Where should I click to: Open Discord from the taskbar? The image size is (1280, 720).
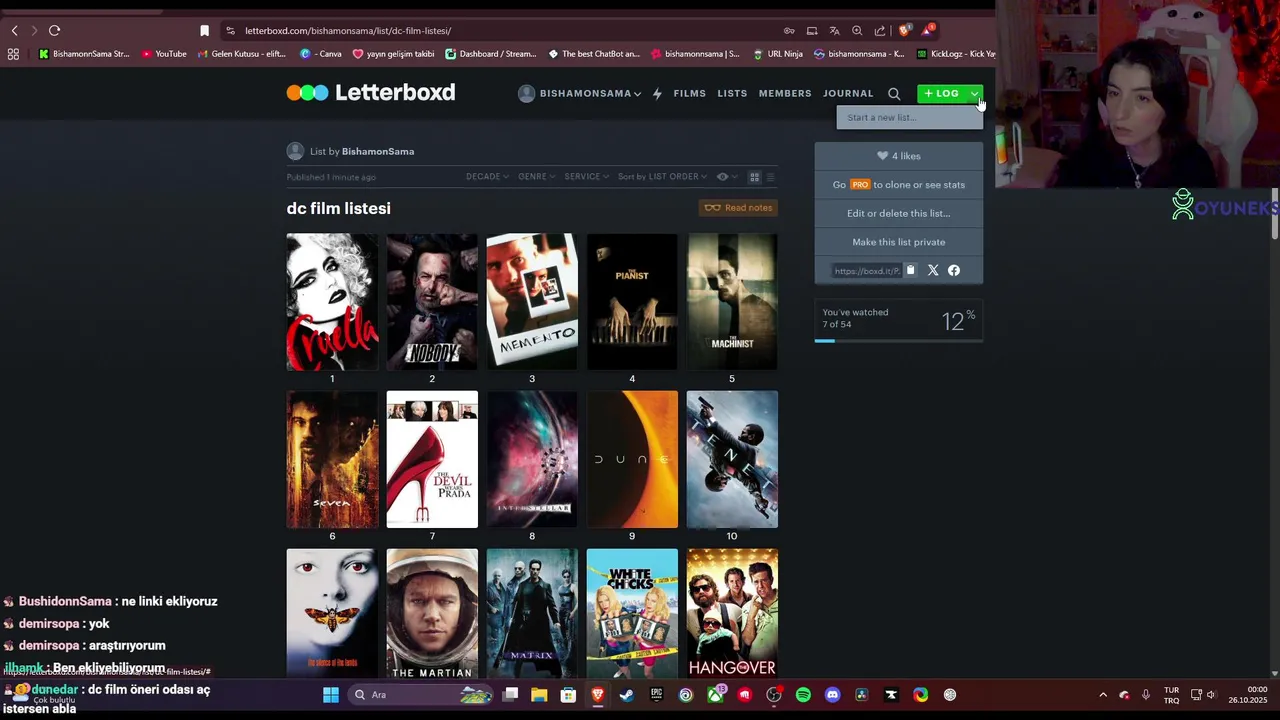(x=833, y=695)
